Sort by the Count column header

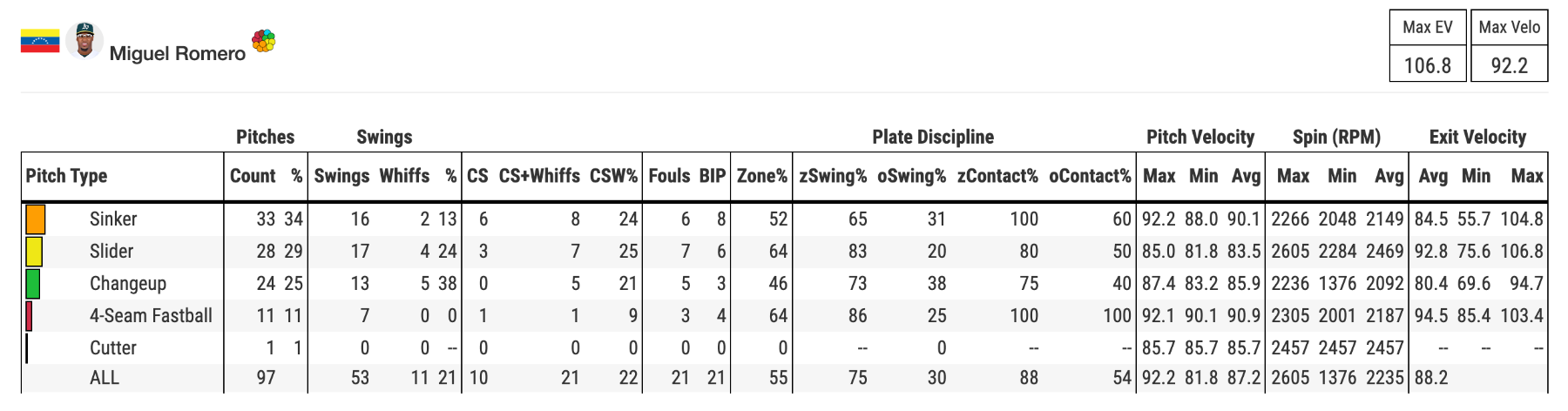point(253,176)
